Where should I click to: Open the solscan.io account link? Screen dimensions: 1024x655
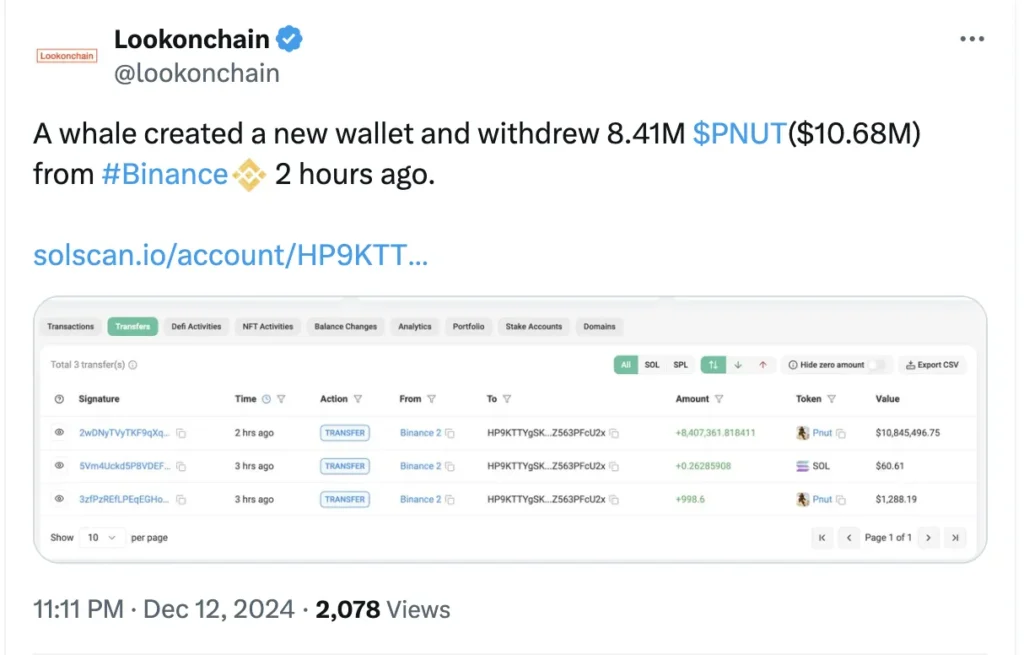tap(230, 255)
